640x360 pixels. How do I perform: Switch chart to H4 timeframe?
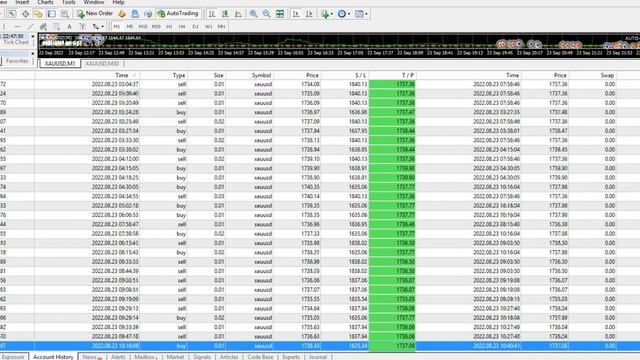tap(182, 27)
